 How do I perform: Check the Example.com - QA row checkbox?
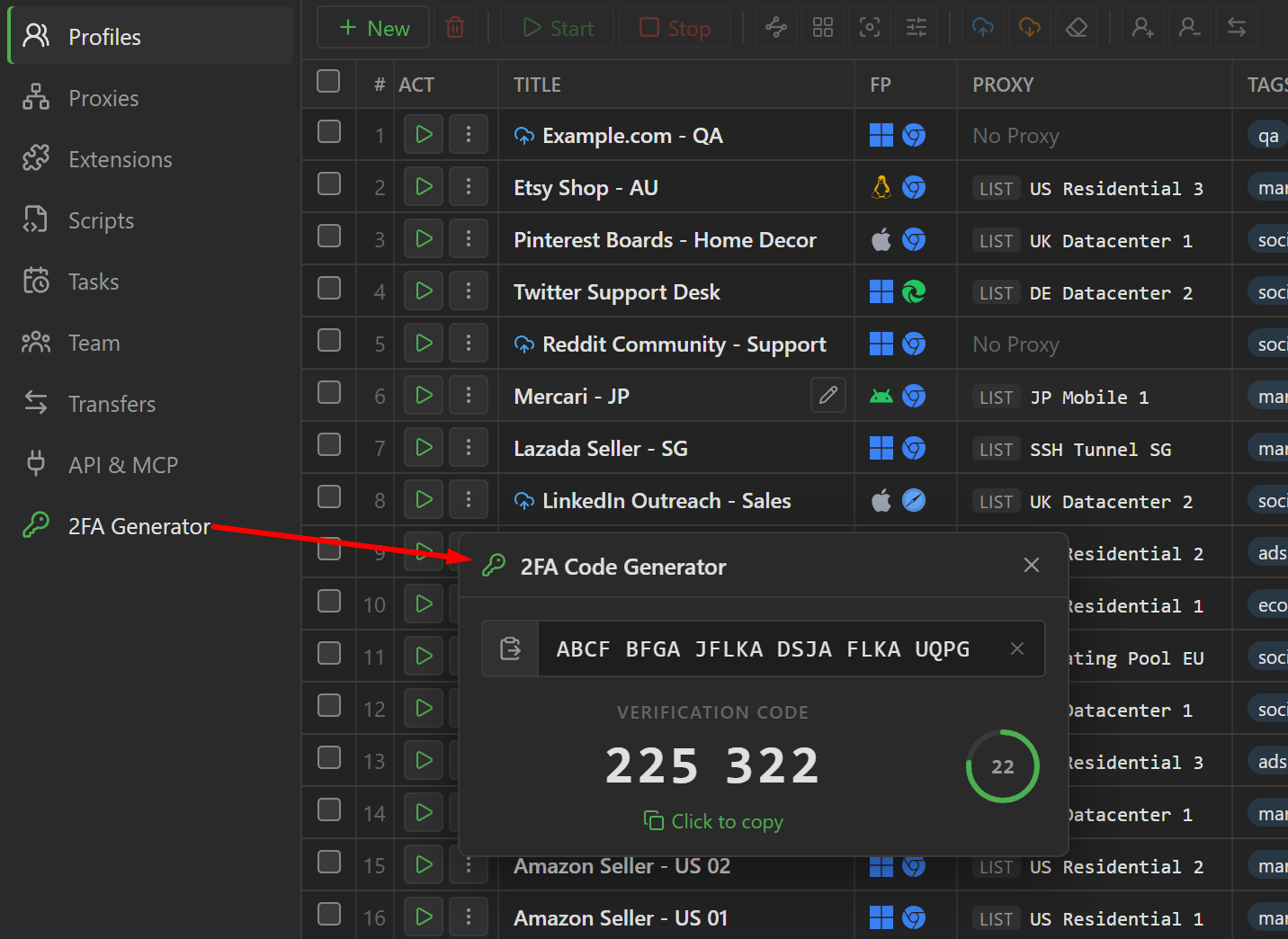click(x=328, y=132)
